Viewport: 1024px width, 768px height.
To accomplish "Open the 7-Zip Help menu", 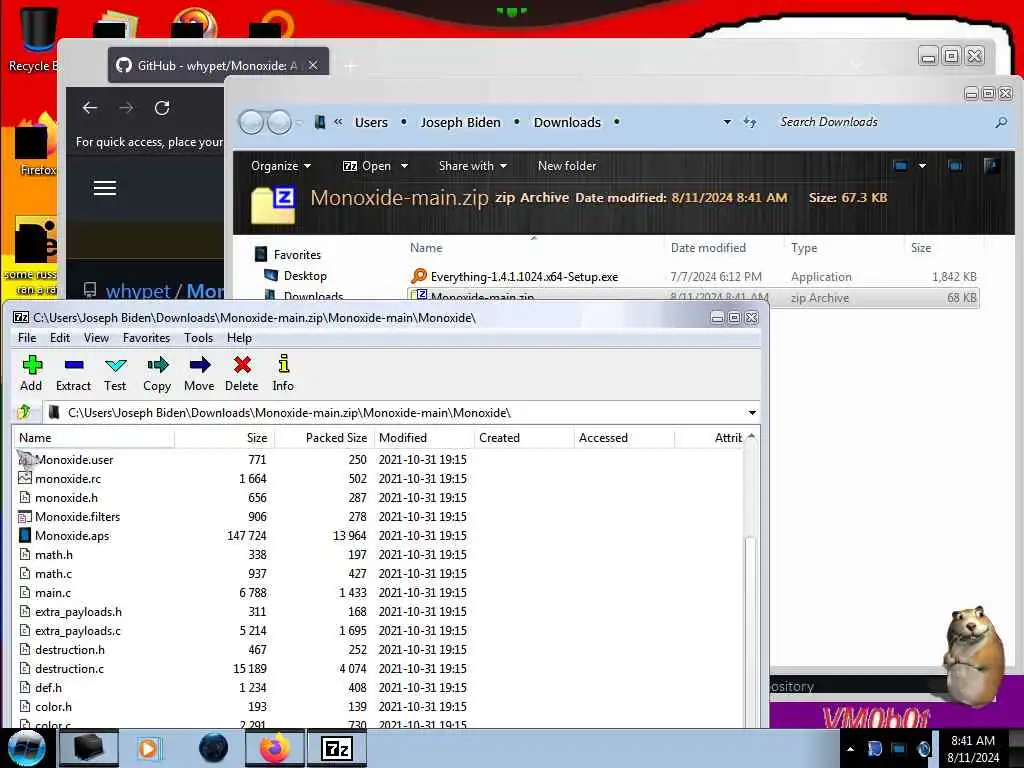I will click(239, 338).
